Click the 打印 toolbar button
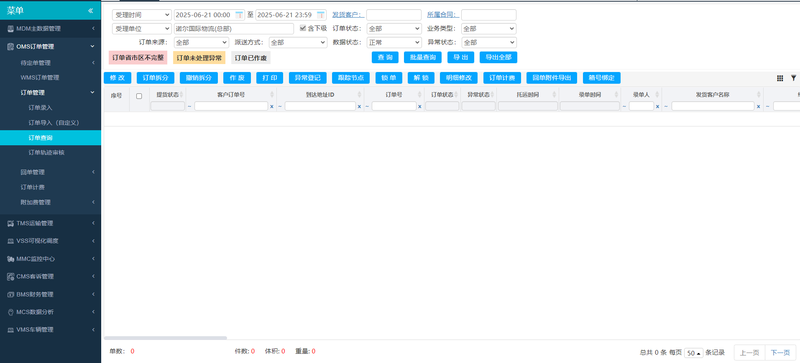 click(269, 78)
